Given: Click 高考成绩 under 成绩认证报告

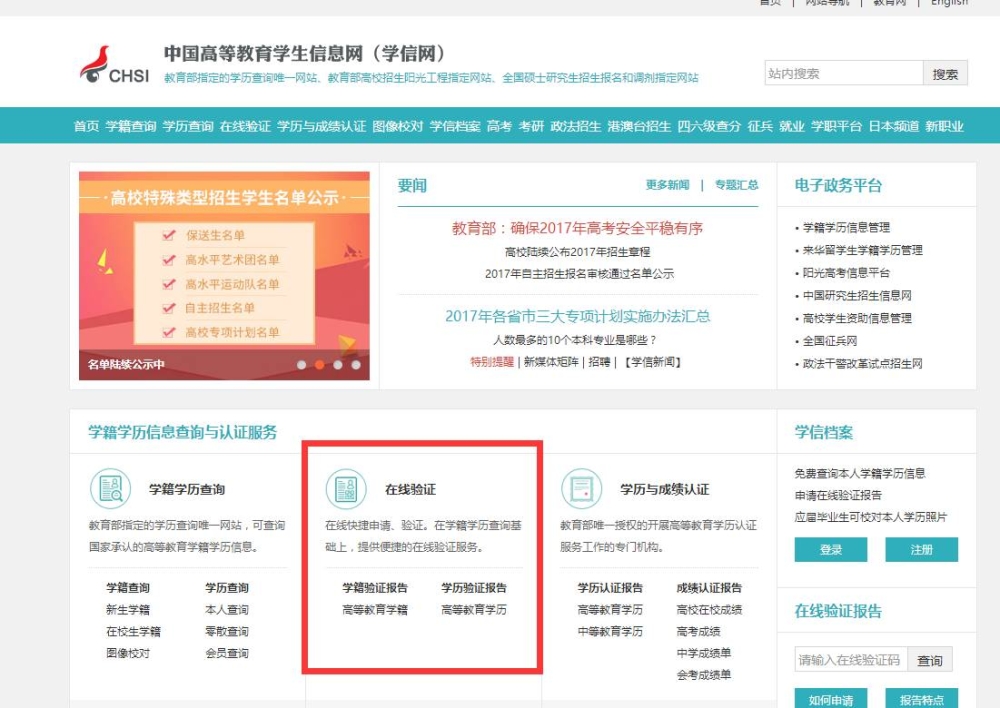Looking at the screenshot, I should click(698, 631).
